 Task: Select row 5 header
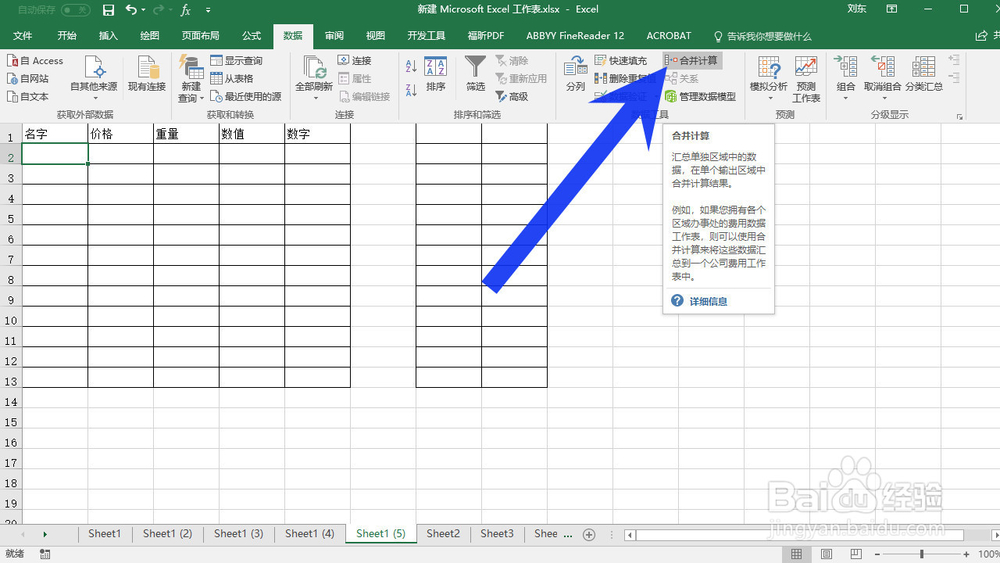click(11, 219)
